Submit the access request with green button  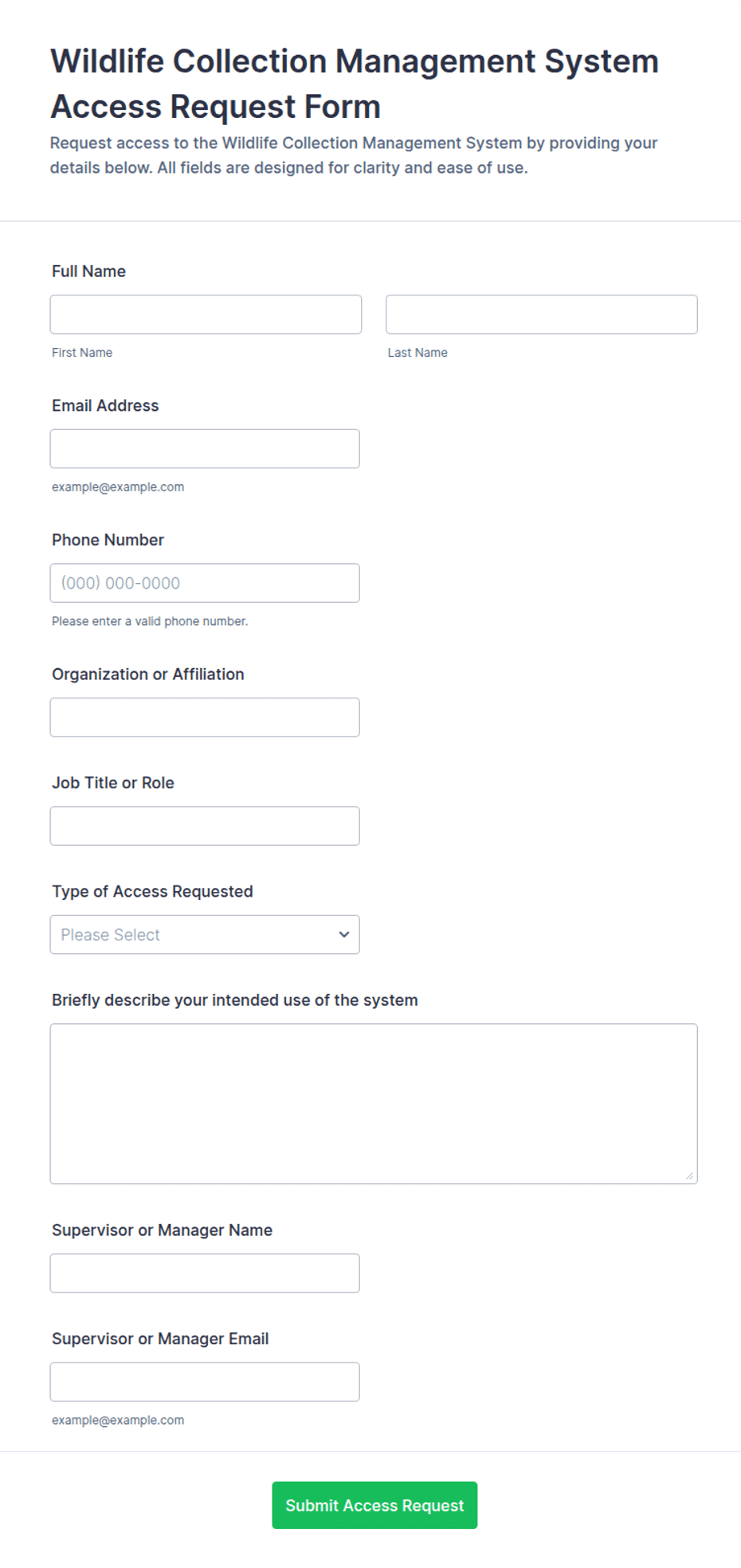tap(374, 1505)
